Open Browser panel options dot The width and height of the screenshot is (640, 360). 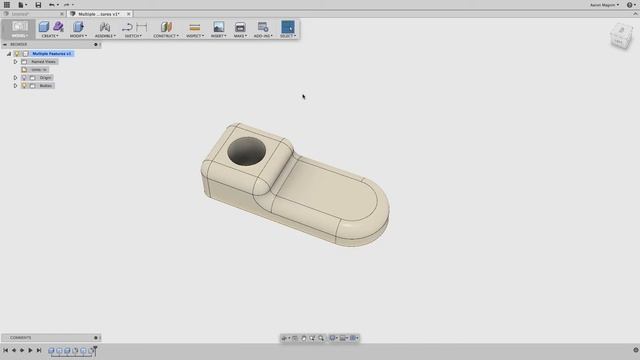pos(96,44)
